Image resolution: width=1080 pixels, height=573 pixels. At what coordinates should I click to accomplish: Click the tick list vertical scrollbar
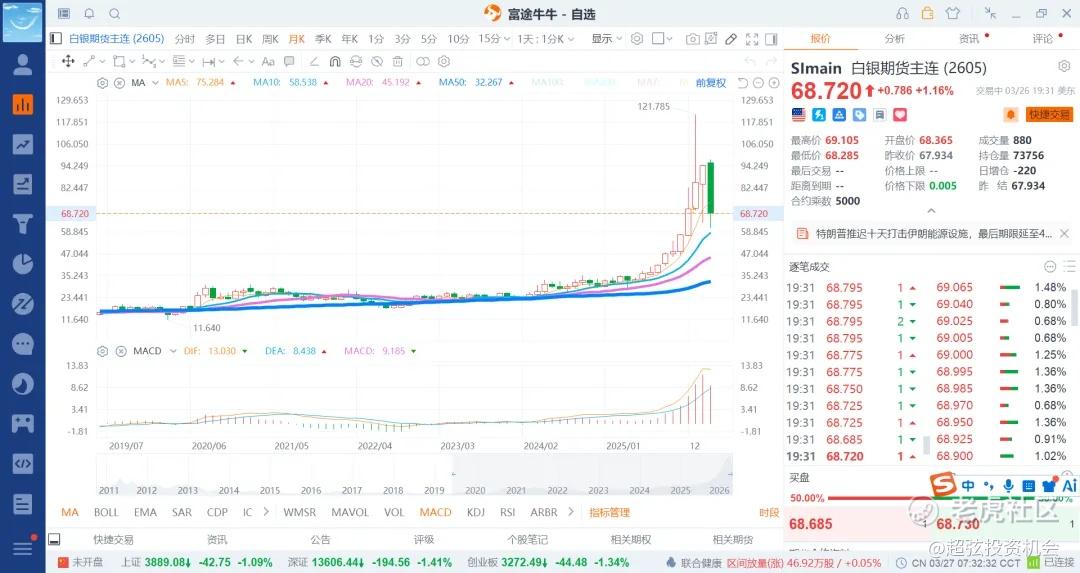[x=1073, y=306]
